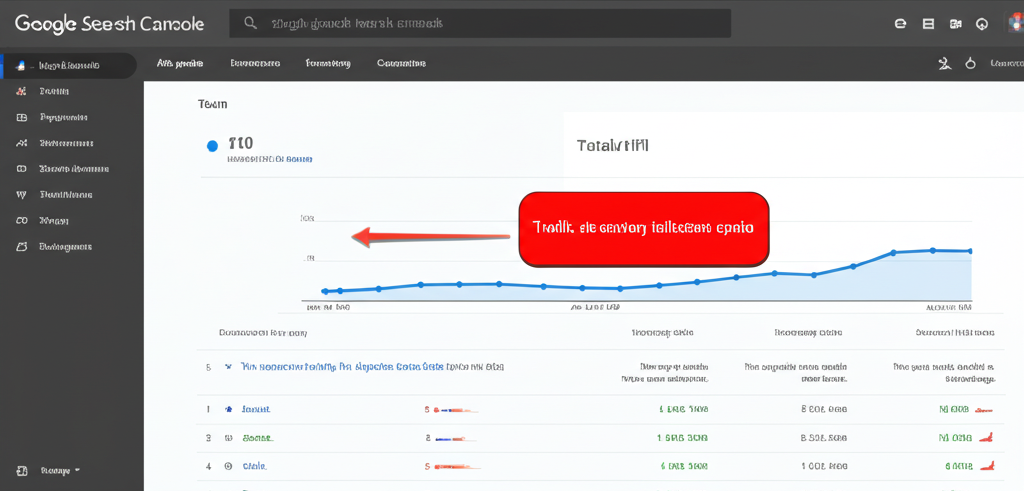This screenshot has height=491, width=1024.
Task: Open the text menu at far right of tab bar
Action: coord(1005,64)
